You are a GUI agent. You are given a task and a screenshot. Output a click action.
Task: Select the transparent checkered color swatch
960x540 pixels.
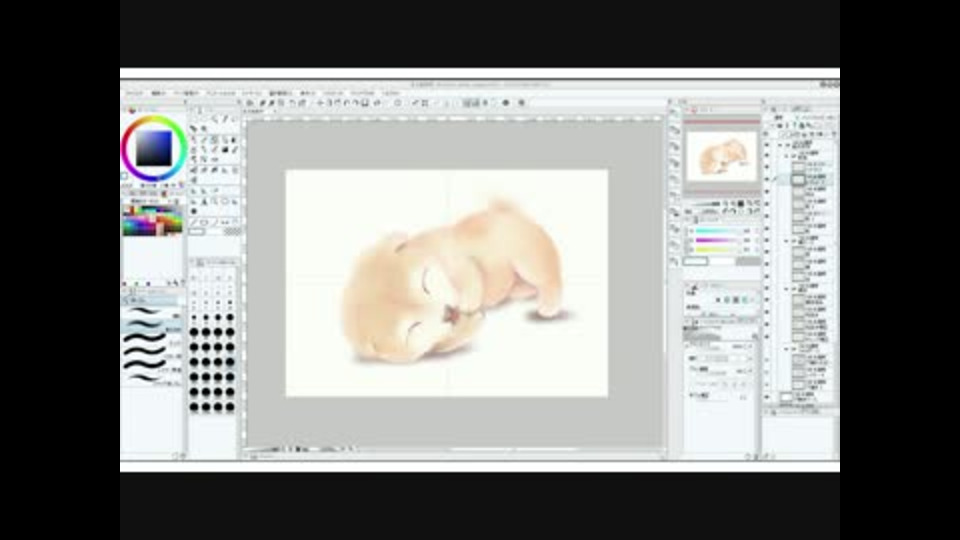point(232,231)
